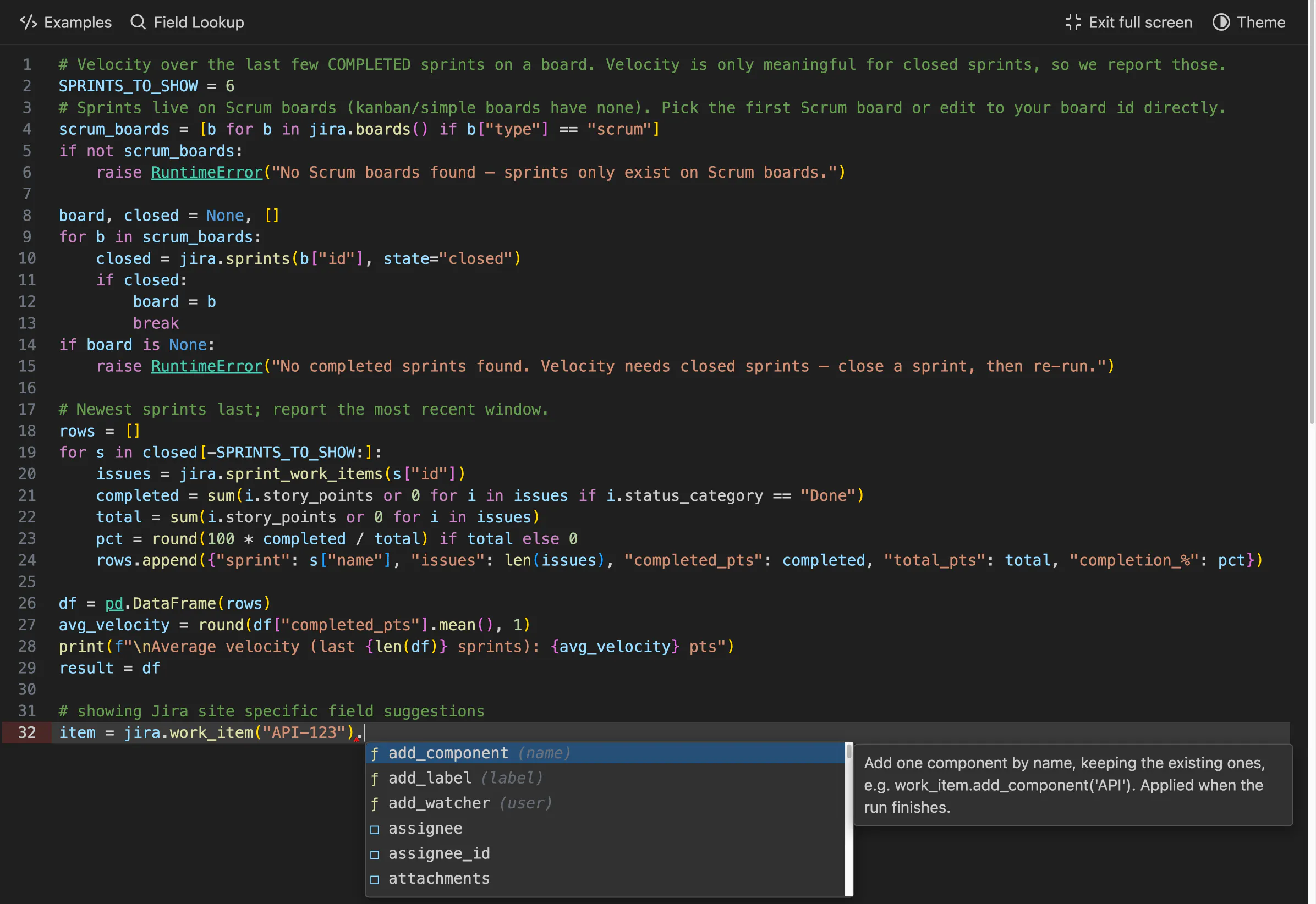The image size is (1316, 904).
Task: Select assignee field suggestion
Action: [605, 829]
